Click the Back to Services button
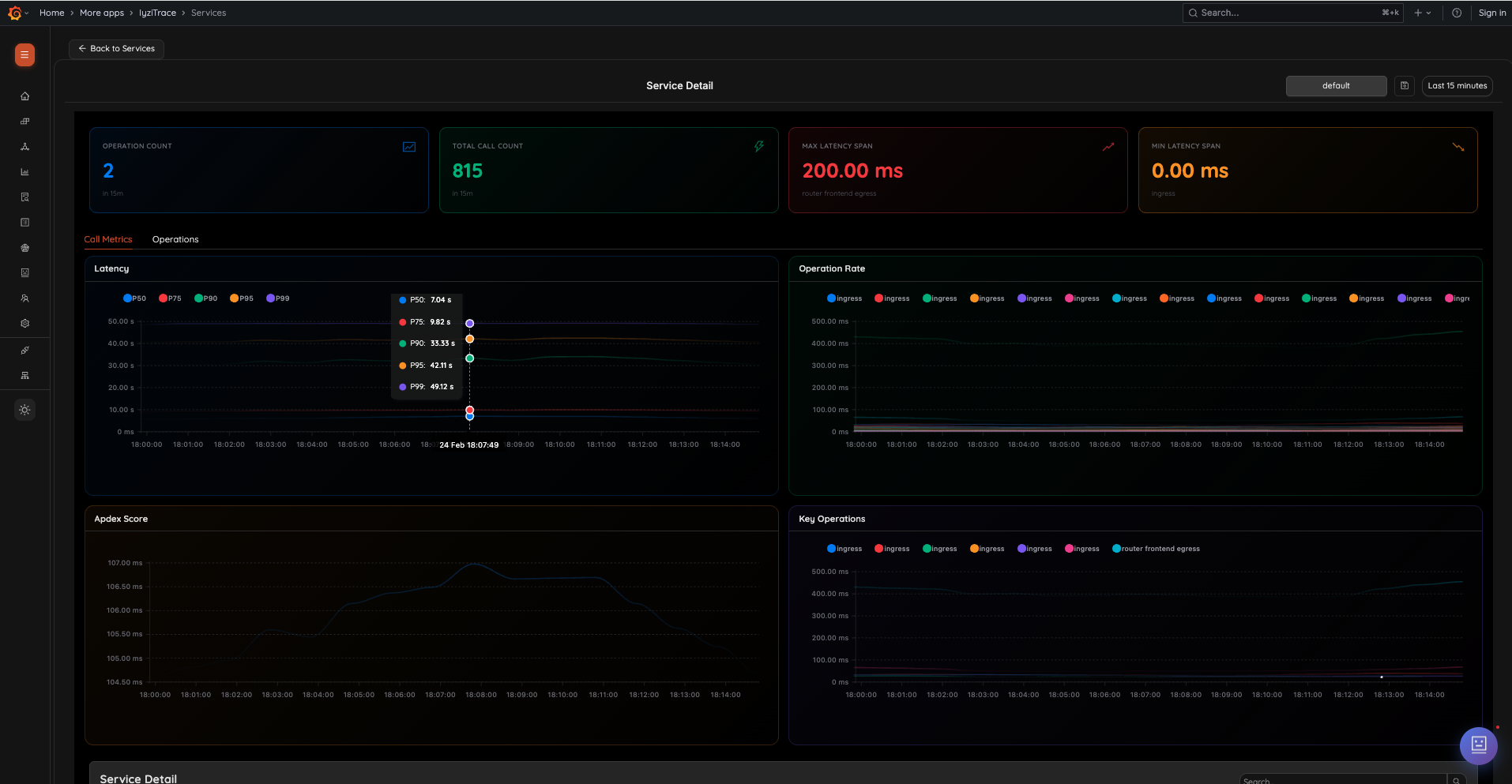1512x784 pixels. 115,48
